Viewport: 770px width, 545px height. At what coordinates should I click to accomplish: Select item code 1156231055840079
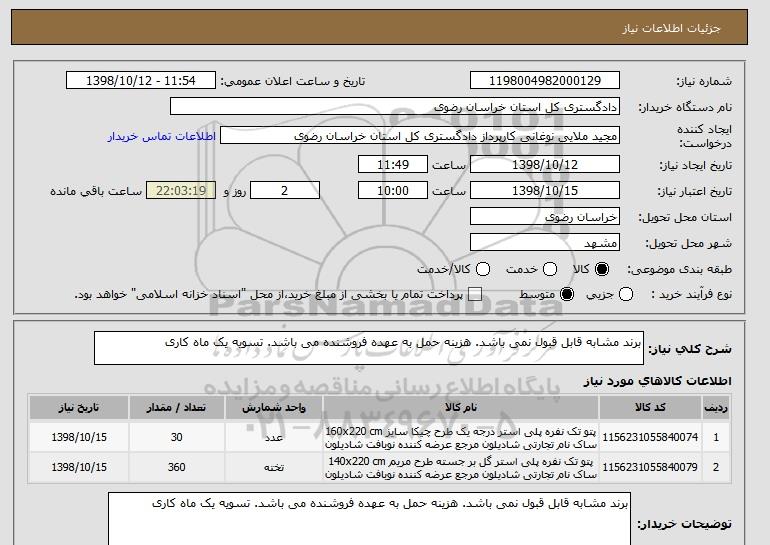click(x=650, y=467)
